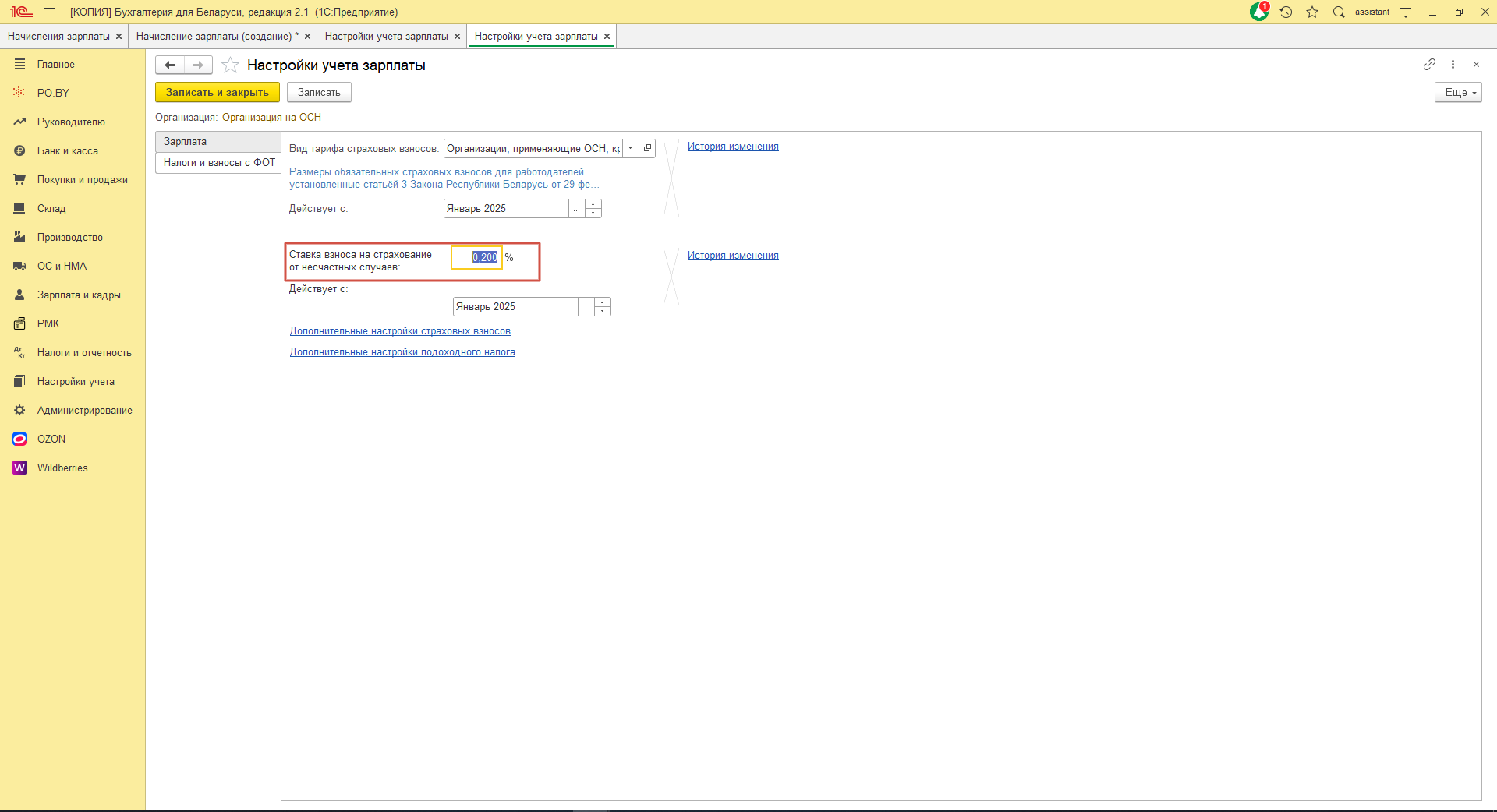
Task: Open the history clock icon in title bar
Action: point(1286,12)
